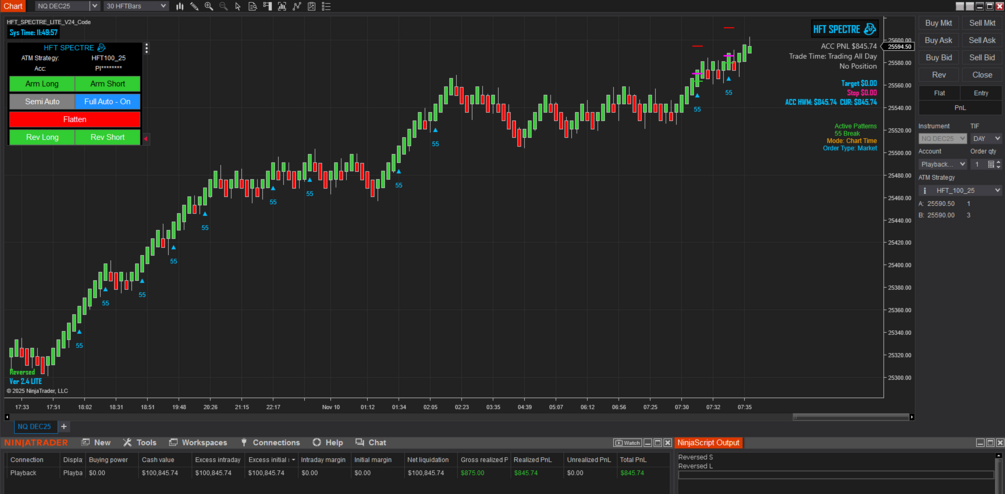This screenshot has width=1005, height=494.
Task: Open the bar type chart style icon
Action: point(179,6)
